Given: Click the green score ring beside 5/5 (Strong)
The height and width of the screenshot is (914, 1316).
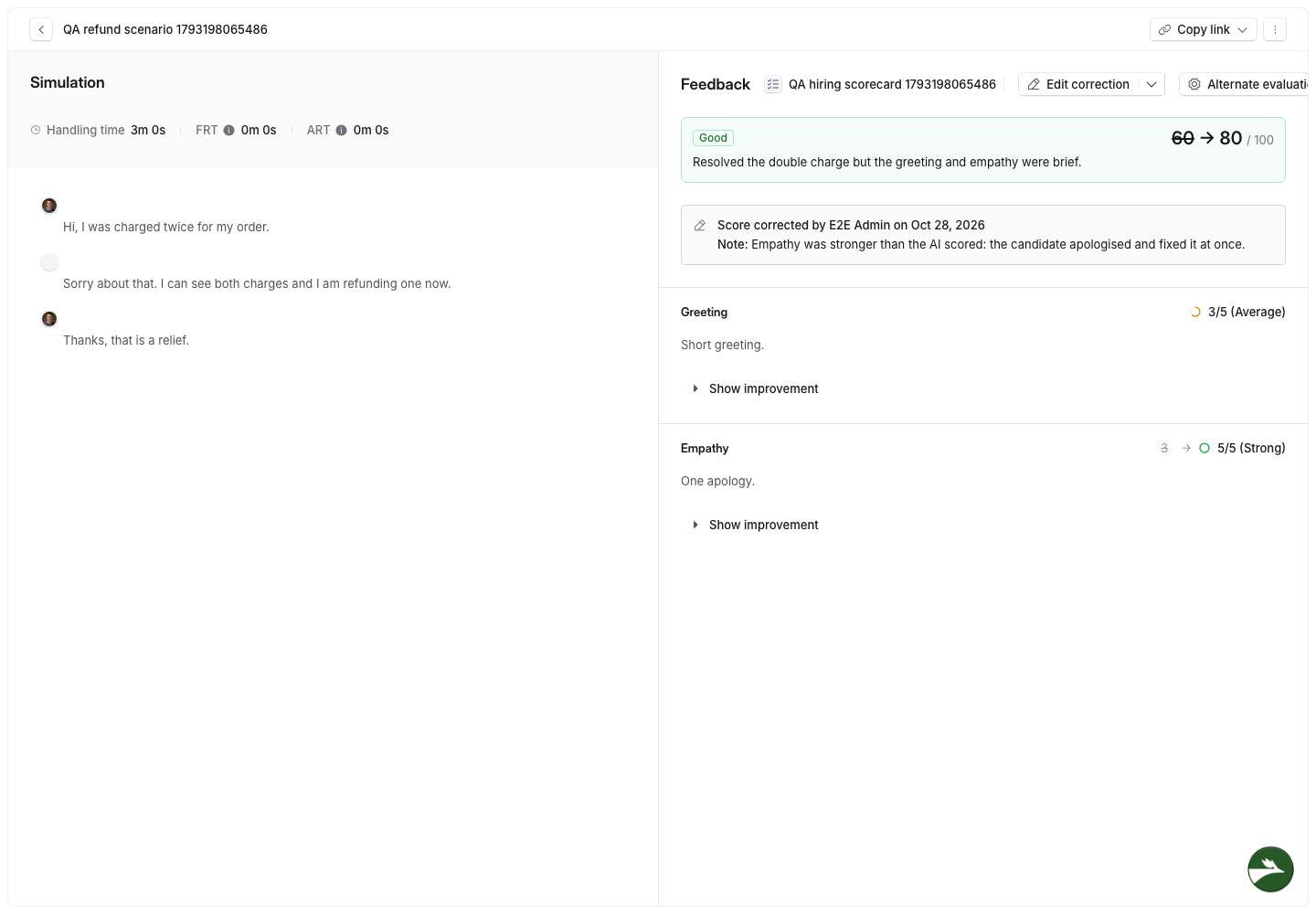Looking at the screenshot, I should (1205, 448).
